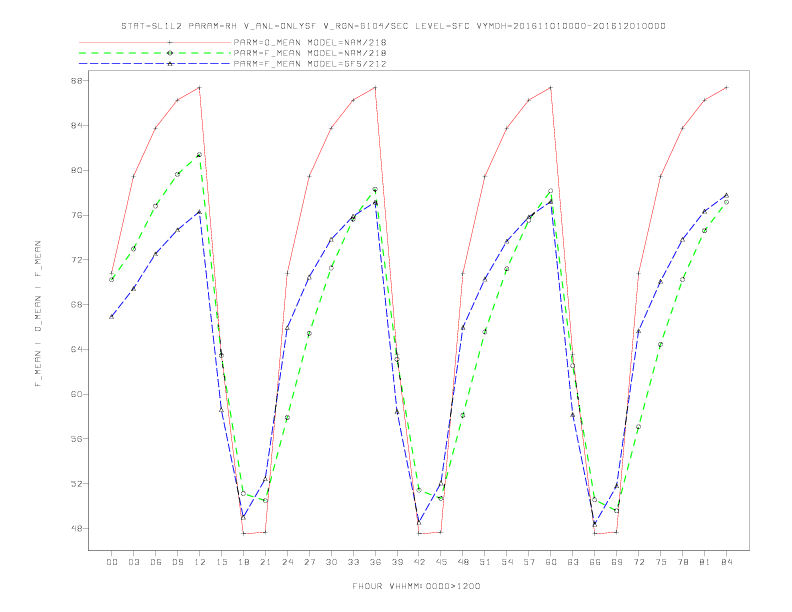Select legend entry PARM=O_MEAN MODEL=NAM/218
The width and height of the screenshot is (792, 612).
click(310, 42)
